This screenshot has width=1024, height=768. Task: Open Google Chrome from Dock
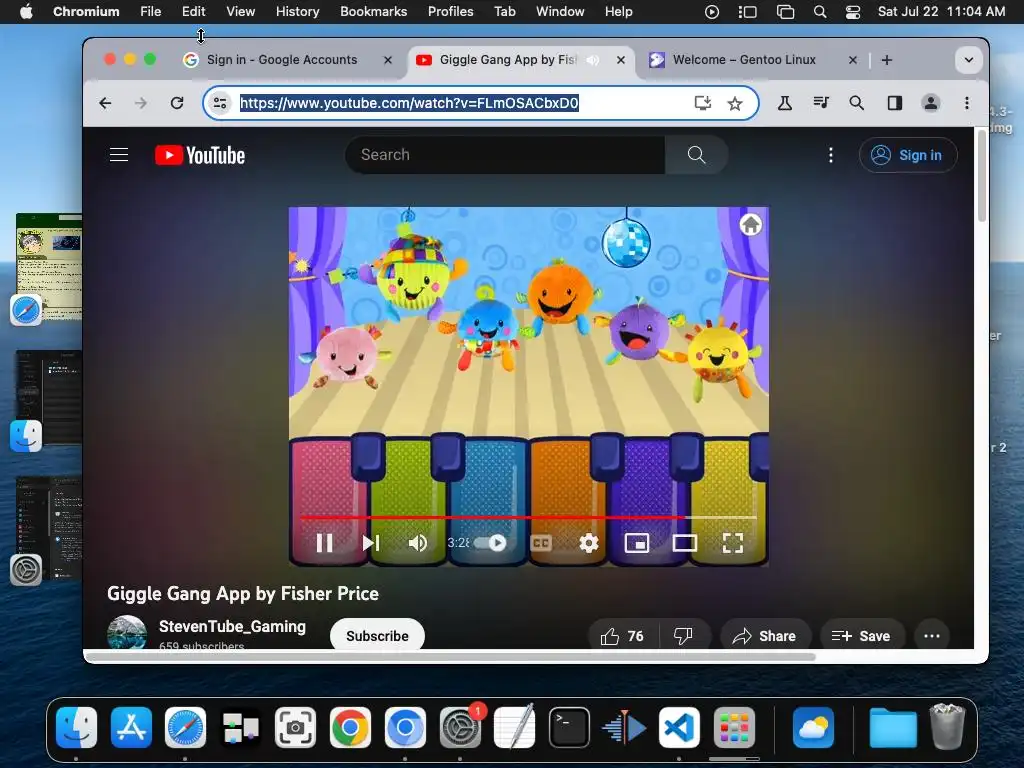tap(350, 728)
